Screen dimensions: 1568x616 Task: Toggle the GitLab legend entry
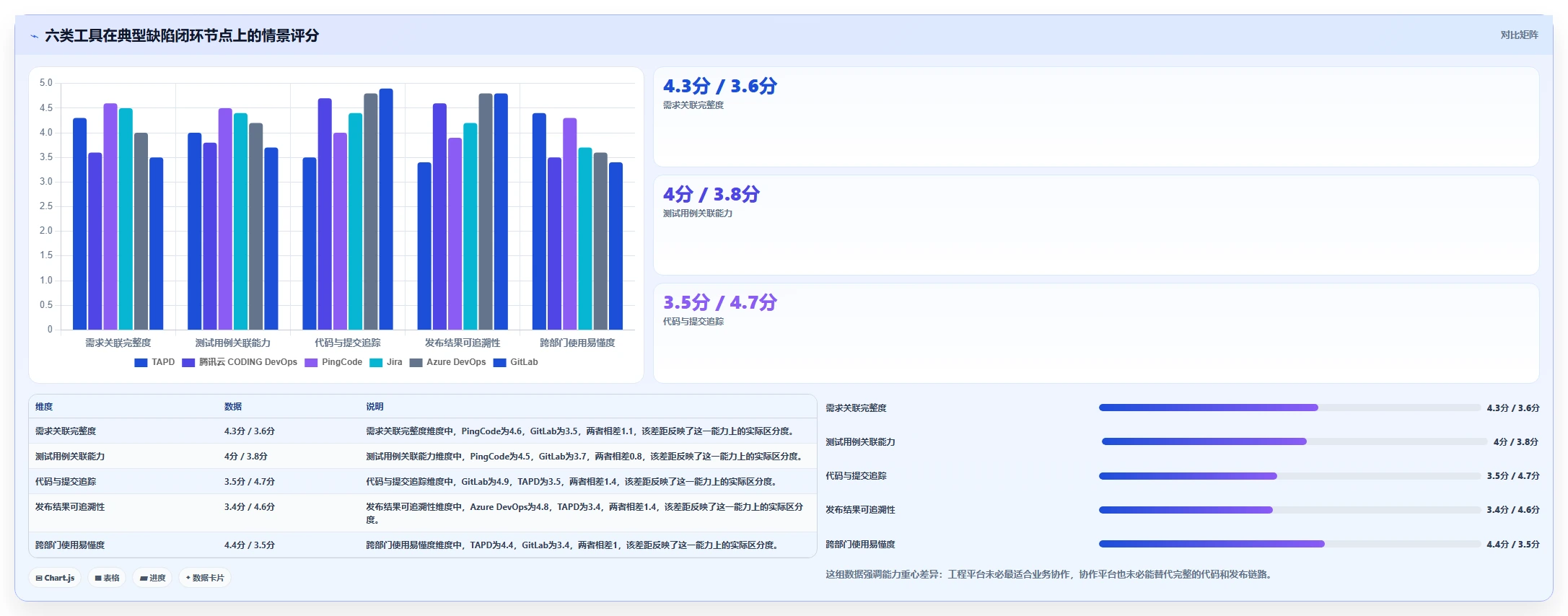pos(516,362)
